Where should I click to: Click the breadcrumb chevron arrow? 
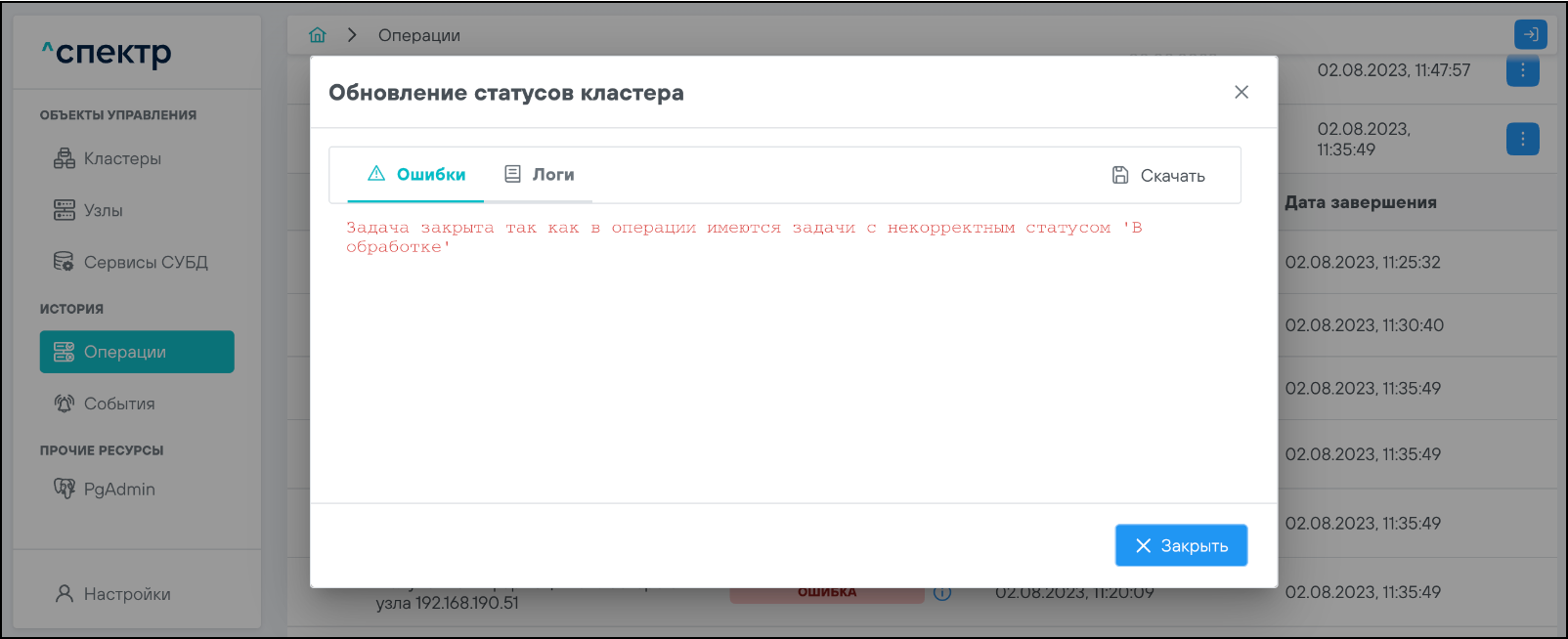pyautogui.click(x=352, y=35)
